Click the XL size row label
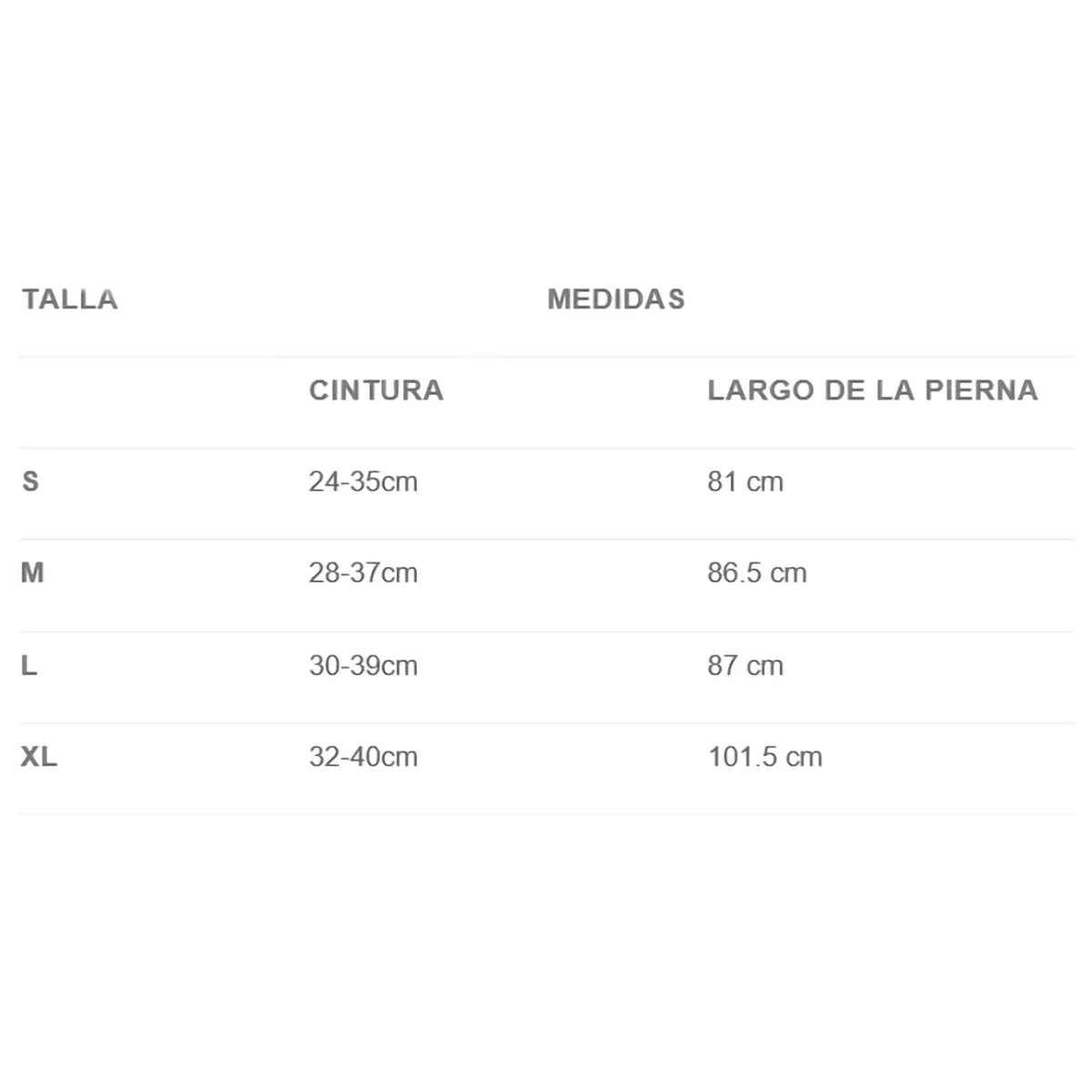The height and width of the screenshot is (1092, 1092). pos(39,757)
